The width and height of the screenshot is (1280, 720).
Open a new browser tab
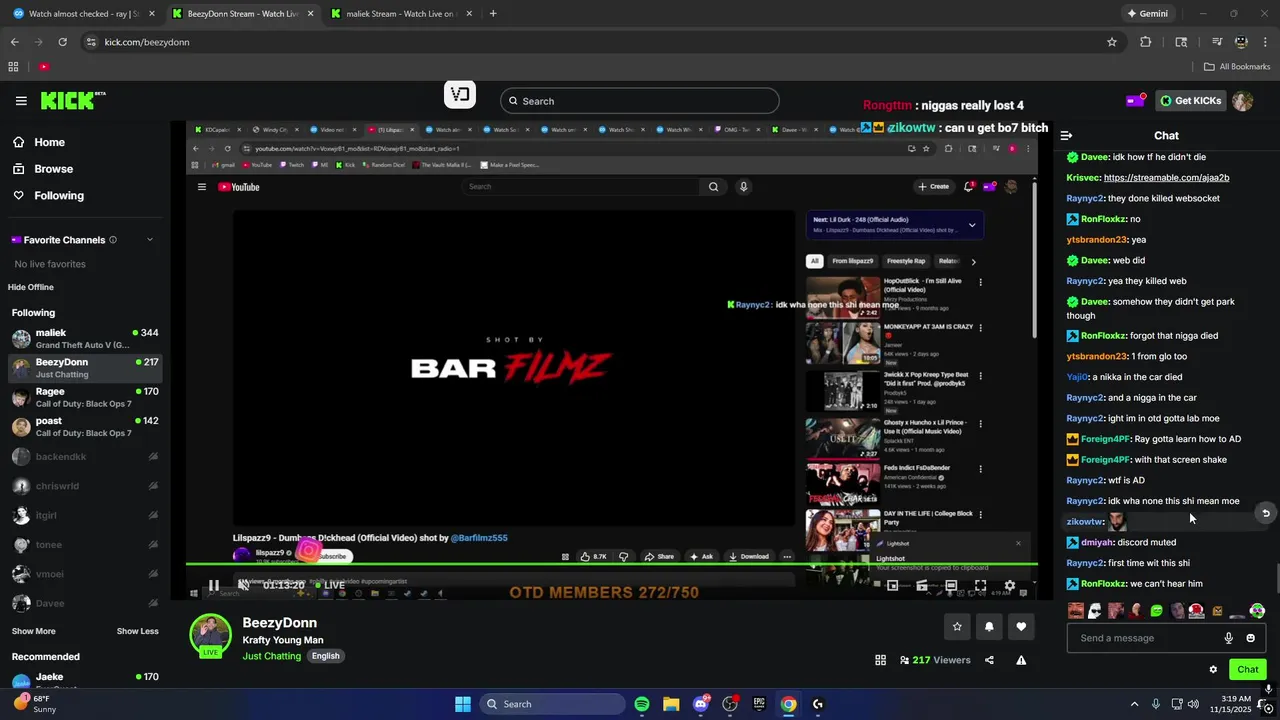click(x=493, y=14)
